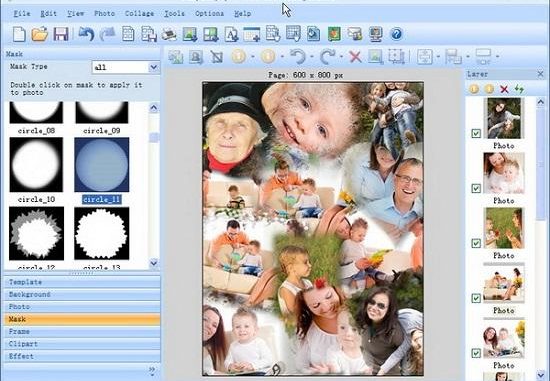
Task: Expand the sidebar chevron below Effect
Action: click(152, 369)
